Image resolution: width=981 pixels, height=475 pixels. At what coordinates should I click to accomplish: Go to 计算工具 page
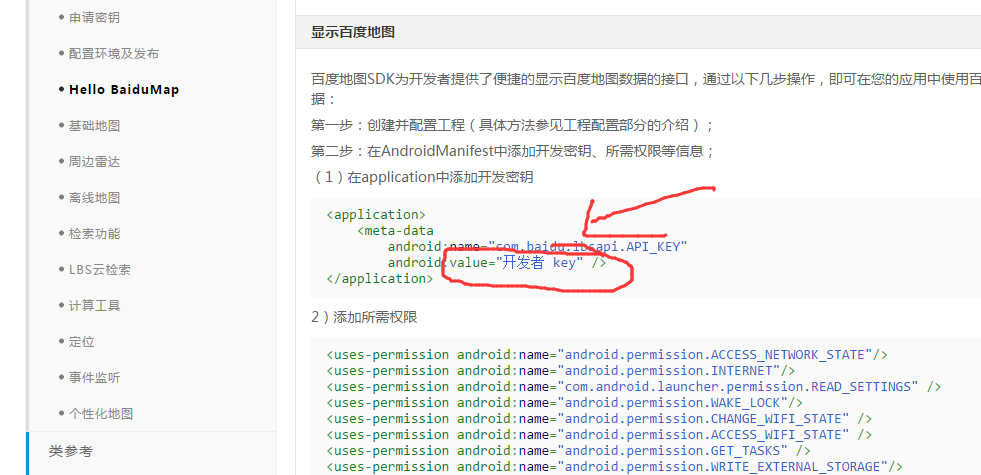(x=94, y=306)
